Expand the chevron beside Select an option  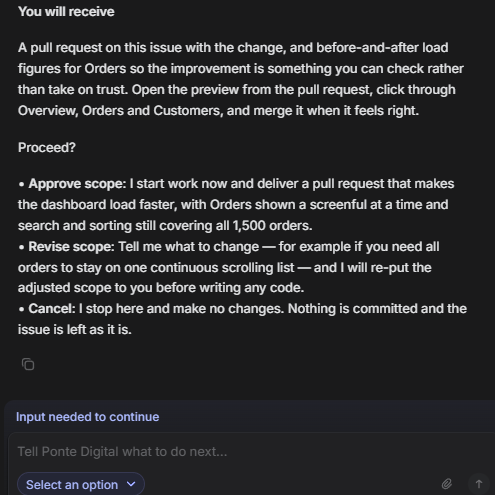[131, 484]
